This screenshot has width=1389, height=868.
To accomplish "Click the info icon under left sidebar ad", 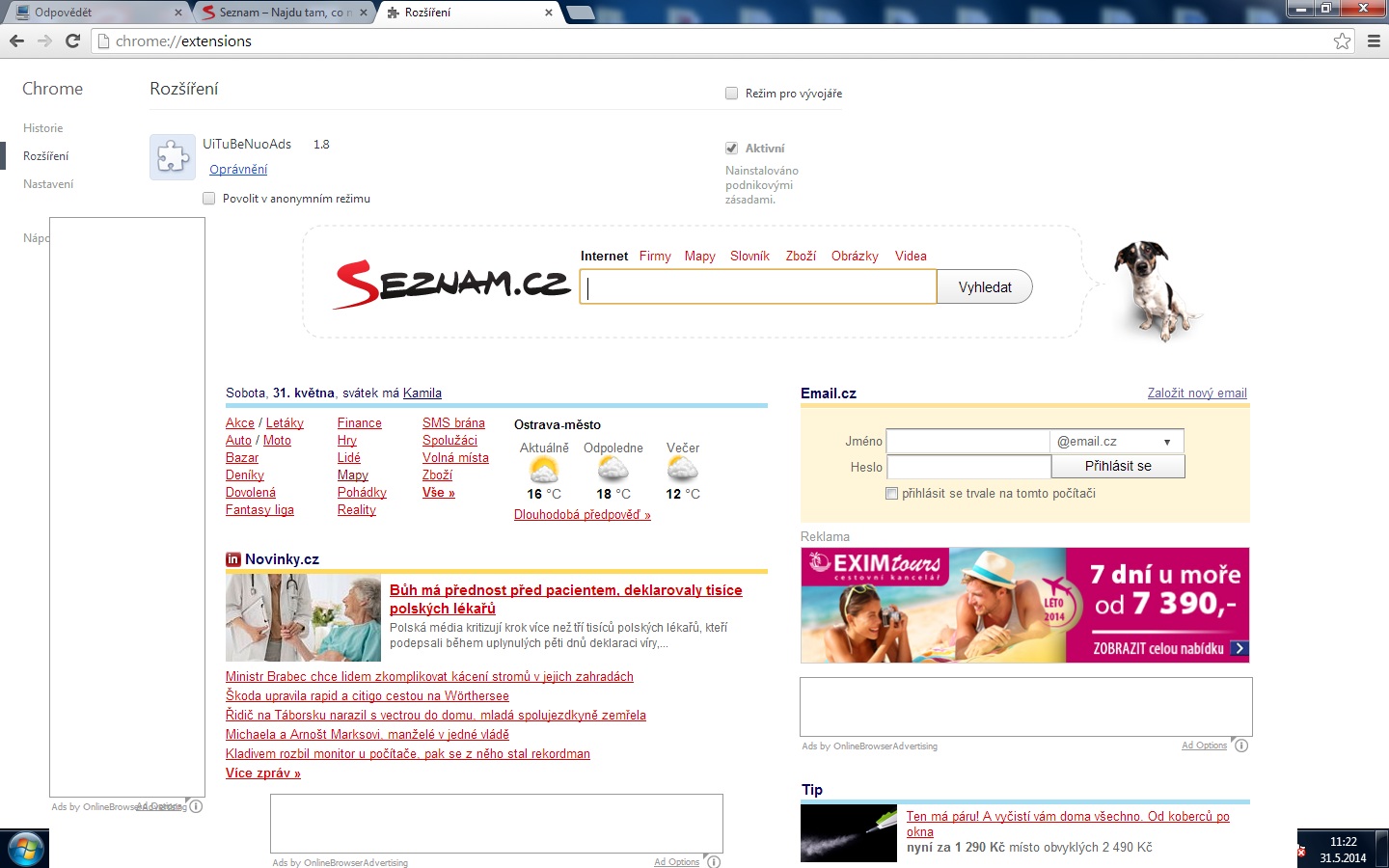I will tap(196, 806).
